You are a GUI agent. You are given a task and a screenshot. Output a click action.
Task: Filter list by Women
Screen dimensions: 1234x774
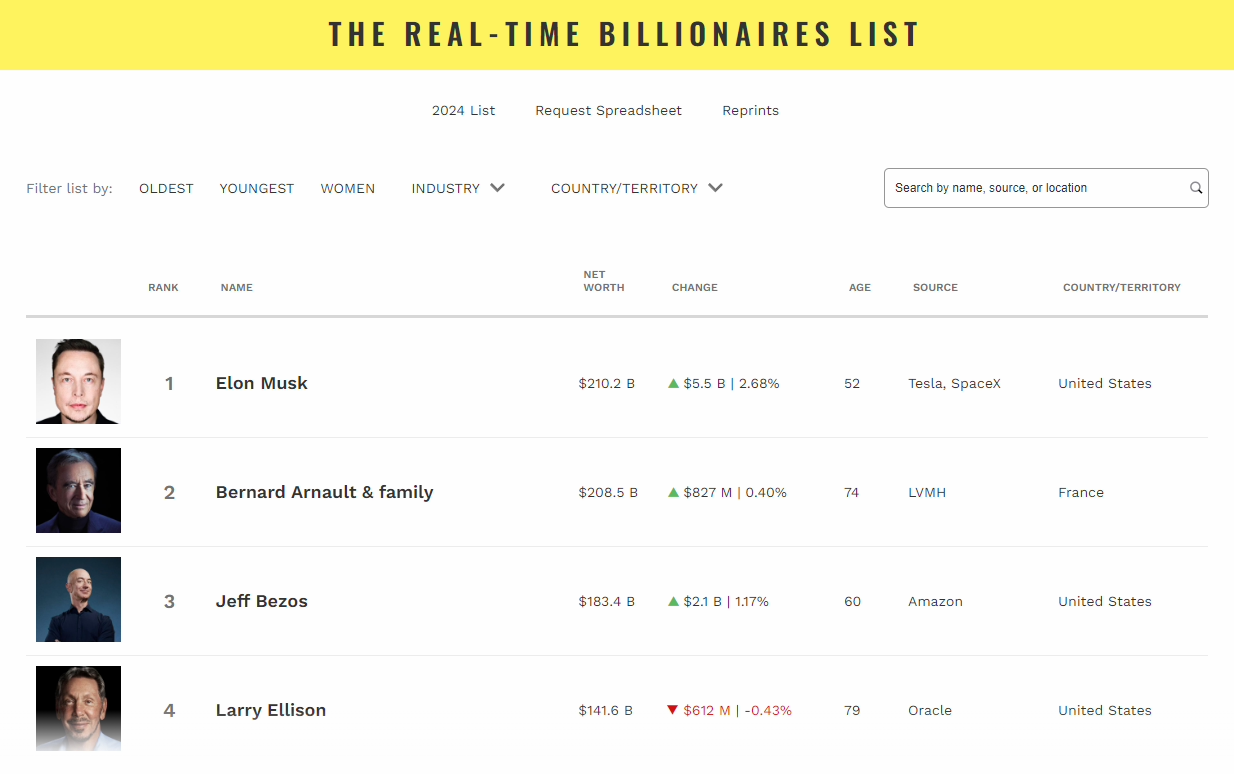tap(348, 188)
